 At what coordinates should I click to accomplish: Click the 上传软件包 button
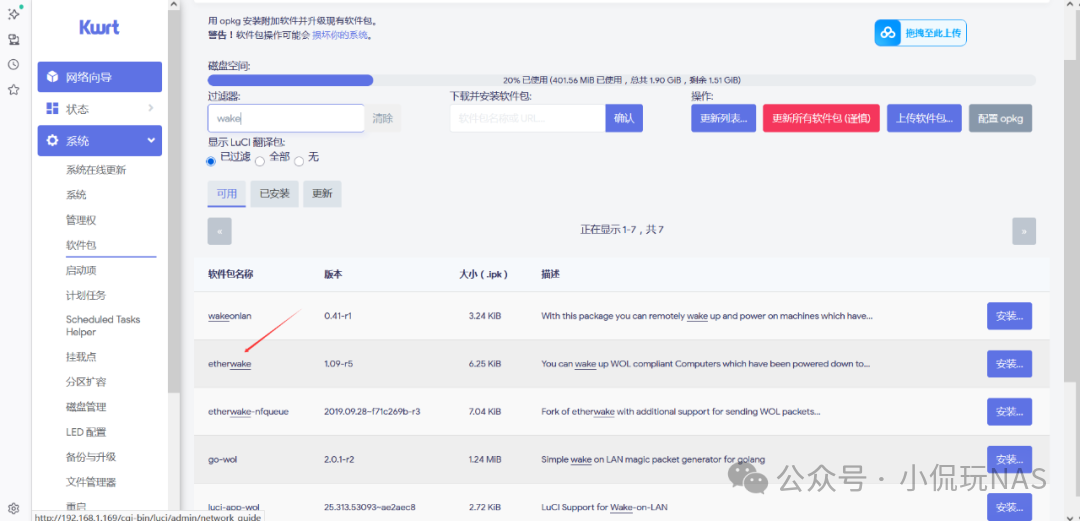pos(924,118)
